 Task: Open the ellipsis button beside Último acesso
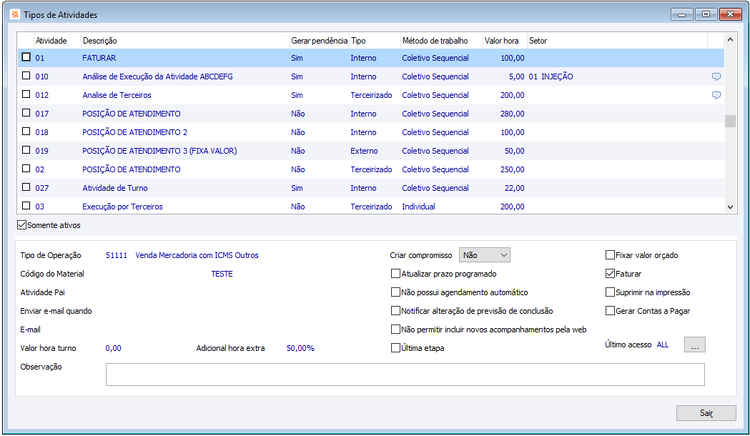pyautogui.click(x=695, y=345)
